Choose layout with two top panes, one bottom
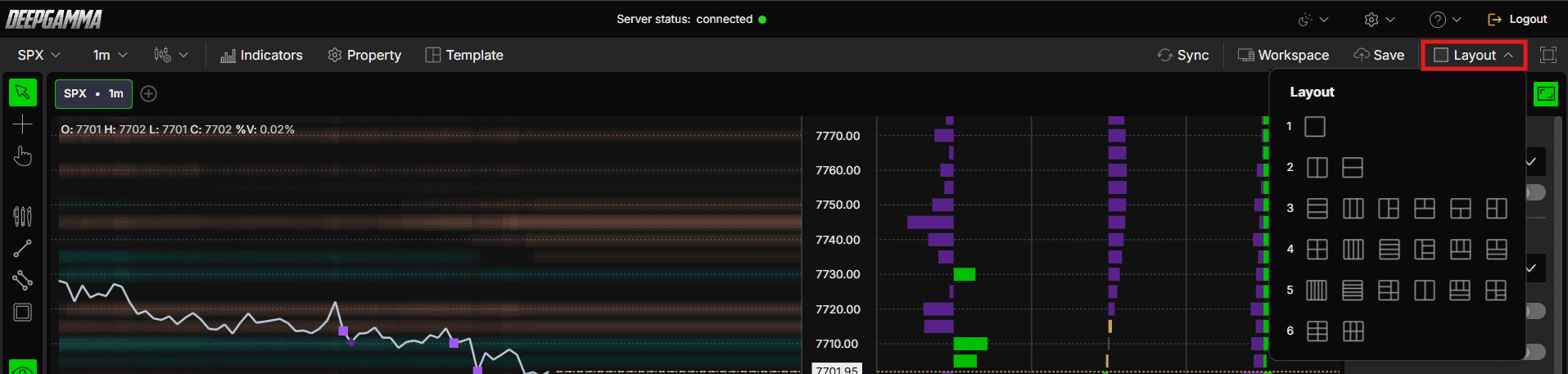This screenshot has width=1568, height=374. click(x=1425, y=209)
